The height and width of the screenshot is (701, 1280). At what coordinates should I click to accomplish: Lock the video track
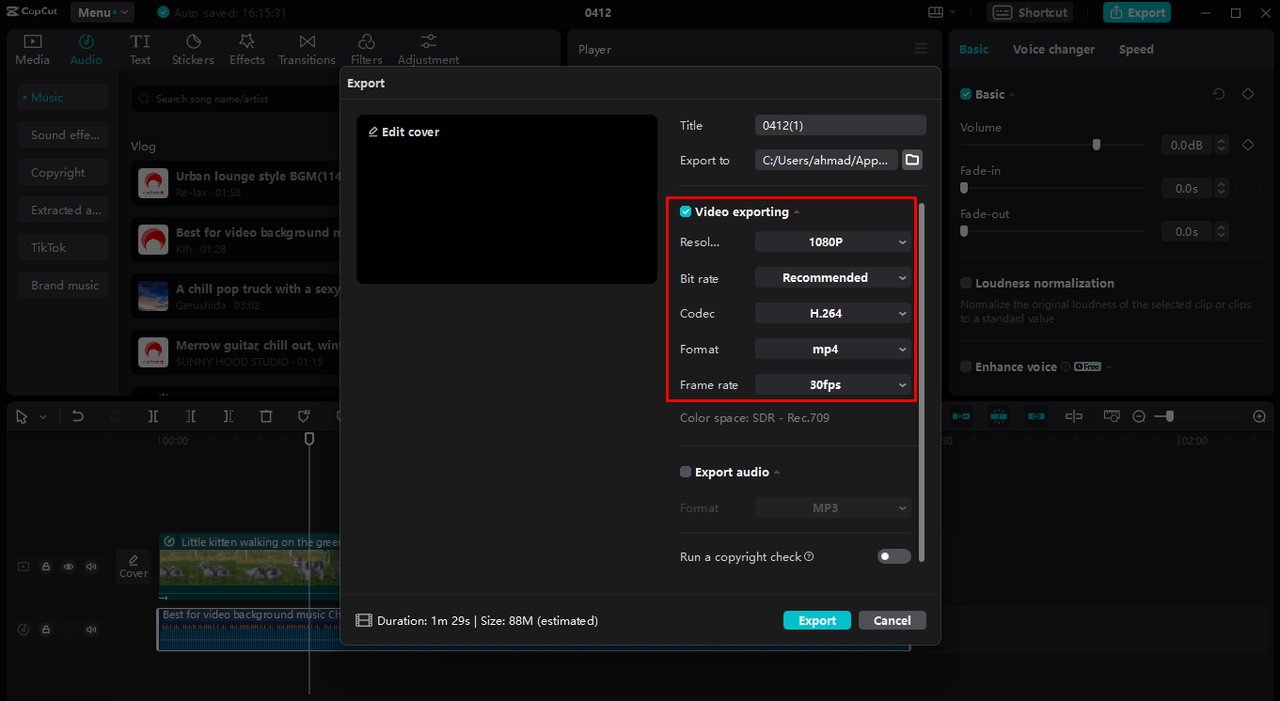pyautogui.click(x=46, y=567)
